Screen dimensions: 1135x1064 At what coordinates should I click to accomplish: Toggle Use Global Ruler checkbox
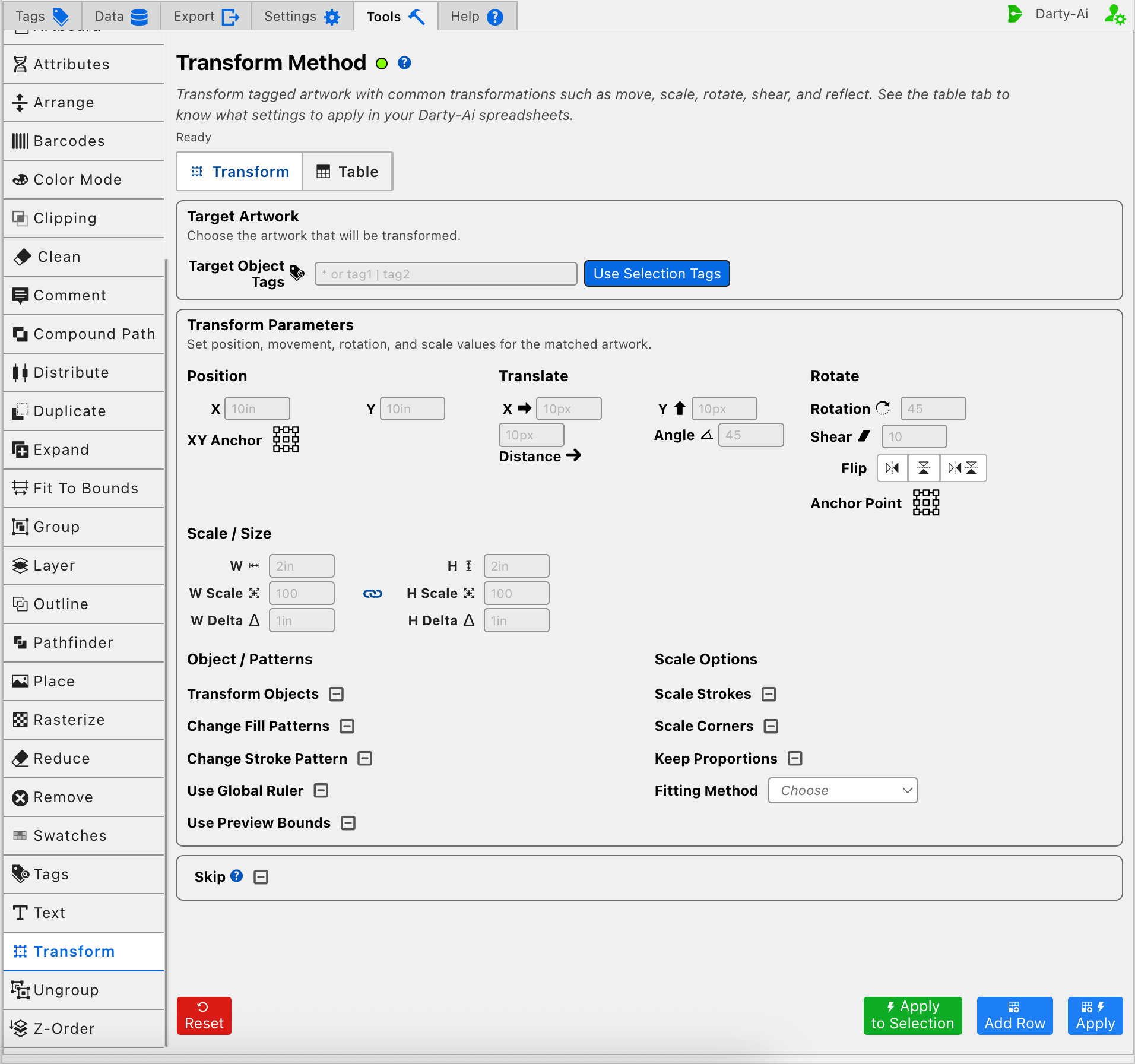pyautogui.click(x=321, y=790)
